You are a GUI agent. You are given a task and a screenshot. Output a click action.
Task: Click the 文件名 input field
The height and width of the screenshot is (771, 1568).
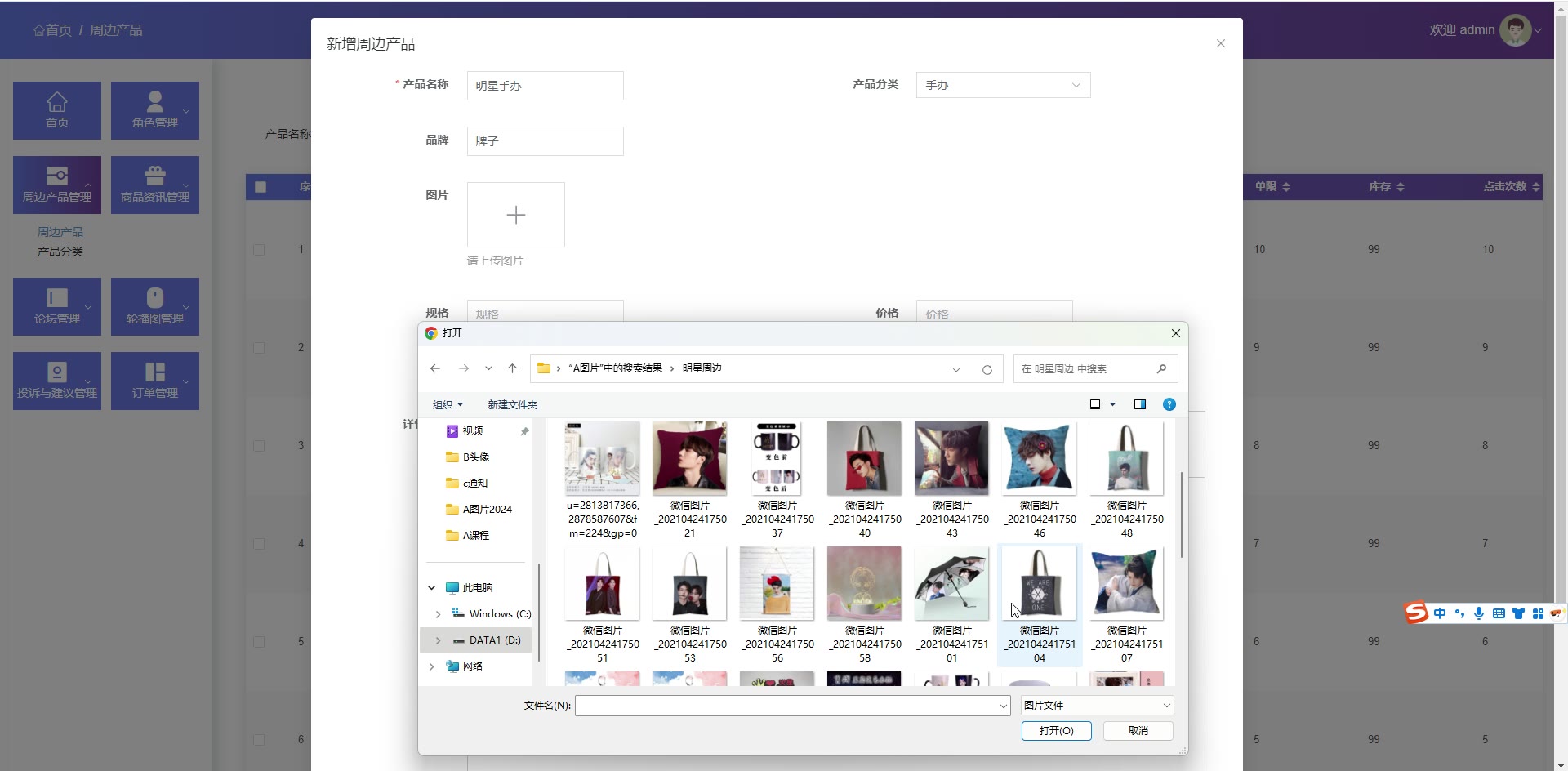click(x=786, y=706)
